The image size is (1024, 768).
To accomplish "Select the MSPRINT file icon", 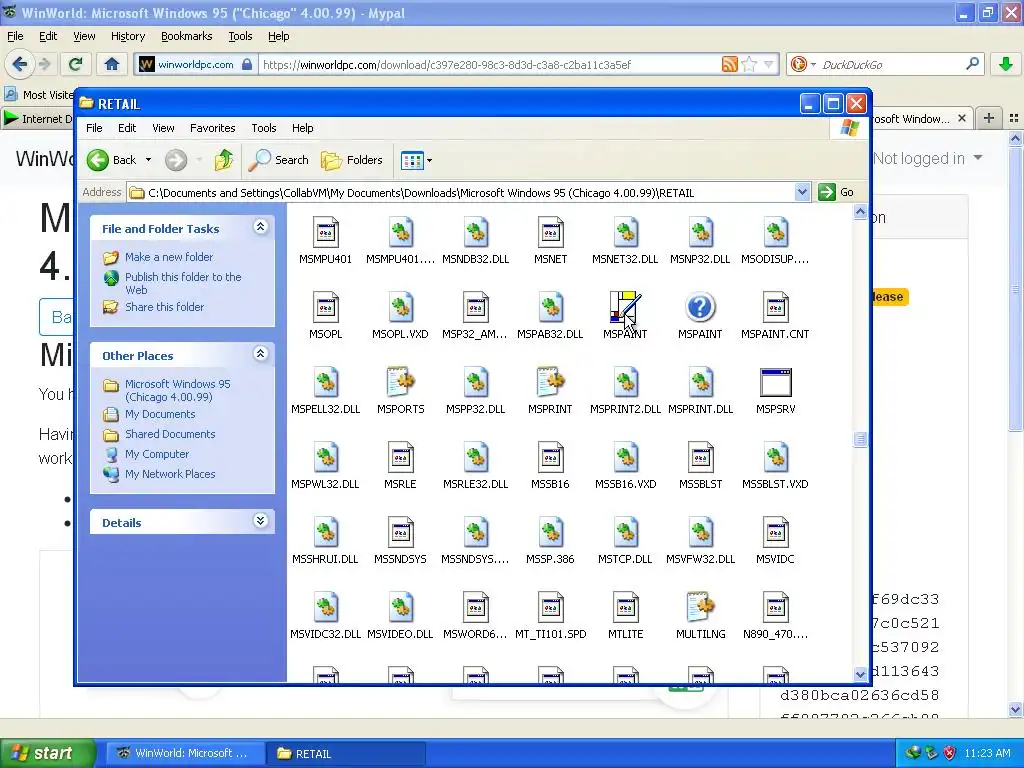I will point(550,382).
